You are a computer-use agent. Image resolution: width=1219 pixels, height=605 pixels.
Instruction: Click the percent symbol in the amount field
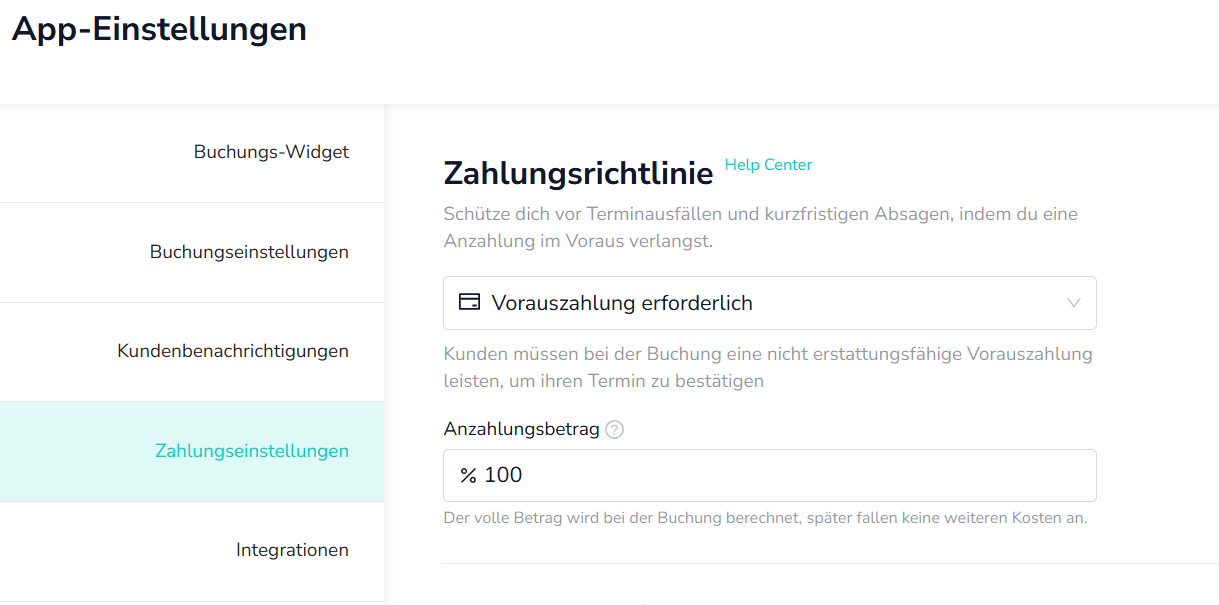tap(468, 475)
